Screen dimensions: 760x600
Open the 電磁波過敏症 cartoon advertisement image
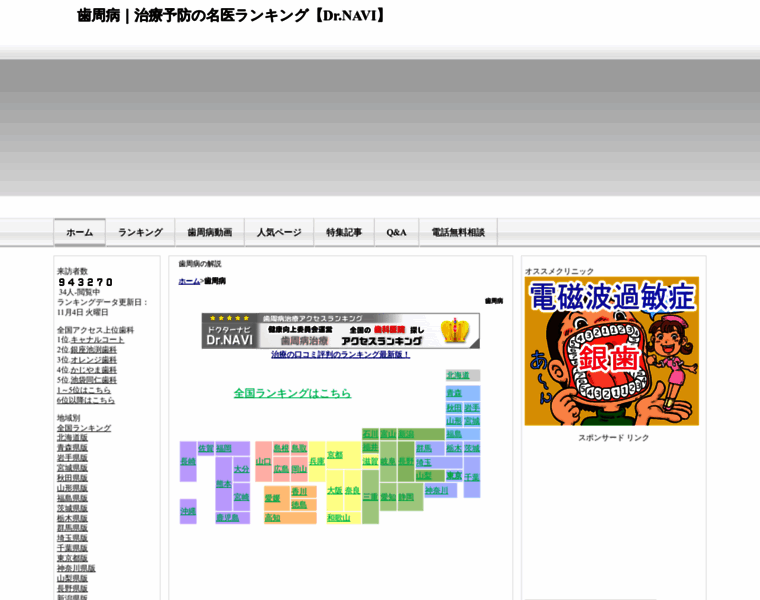(611, 351)
